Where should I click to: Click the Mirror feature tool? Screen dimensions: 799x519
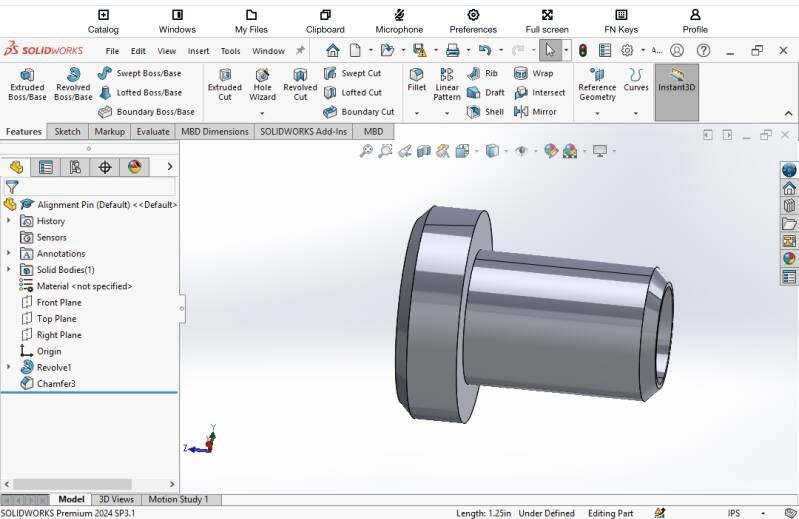(535, 112)
